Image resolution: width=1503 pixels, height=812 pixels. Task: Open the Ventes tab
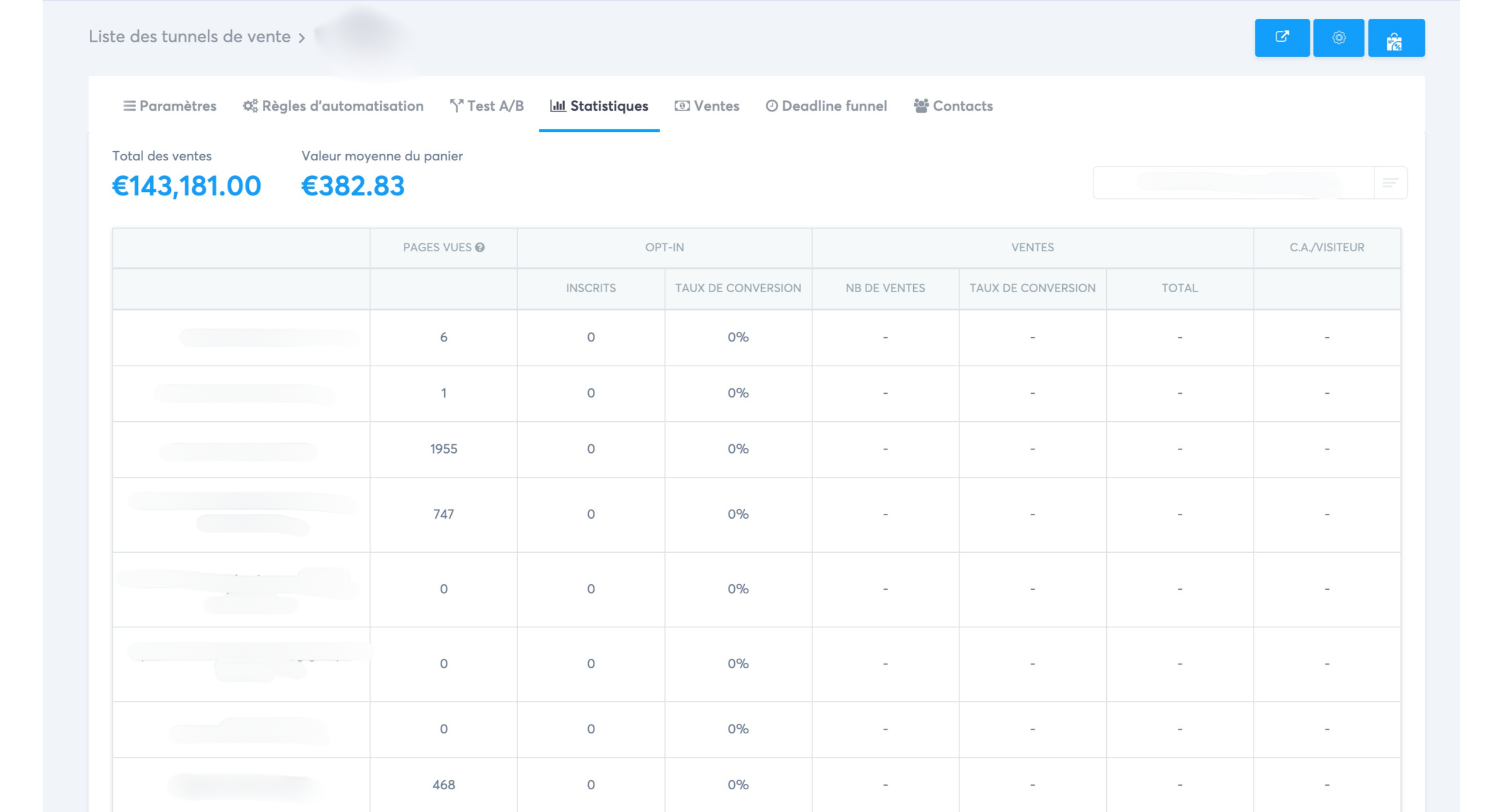point(716,106)
